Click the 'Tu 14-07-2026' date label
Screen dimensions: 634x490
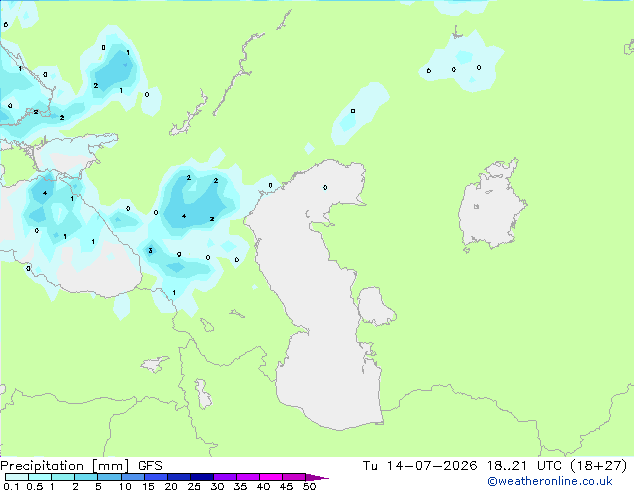[x=420, y=466]
